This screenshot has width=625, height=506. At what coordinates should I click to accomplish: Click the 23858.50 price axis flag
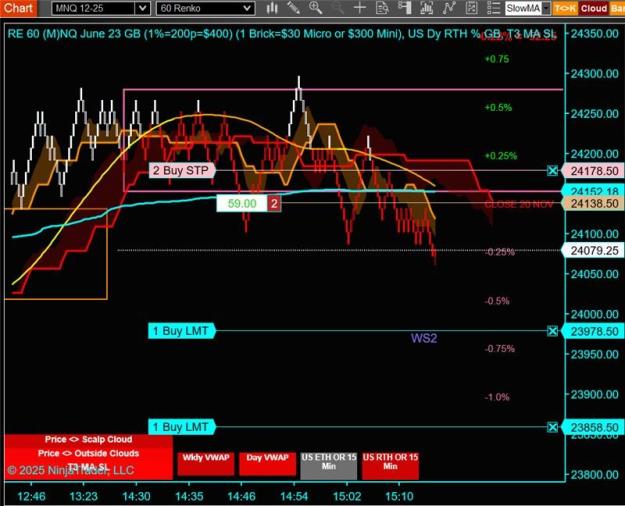tap(592, 427)
